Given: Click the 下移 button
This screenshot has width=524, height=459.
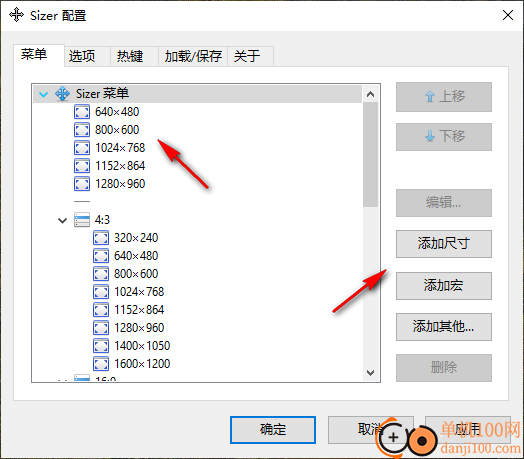Looking at the screenshot, I should [x=444, y=137].
